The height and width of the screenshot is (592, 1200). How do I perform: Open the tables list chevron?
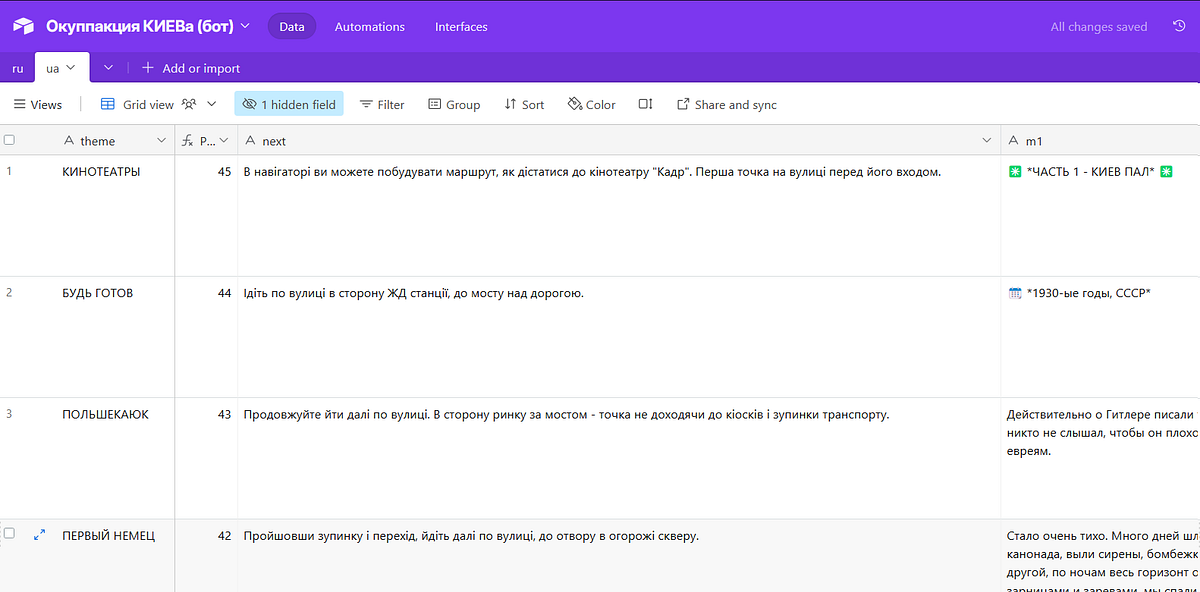(108, 68)
